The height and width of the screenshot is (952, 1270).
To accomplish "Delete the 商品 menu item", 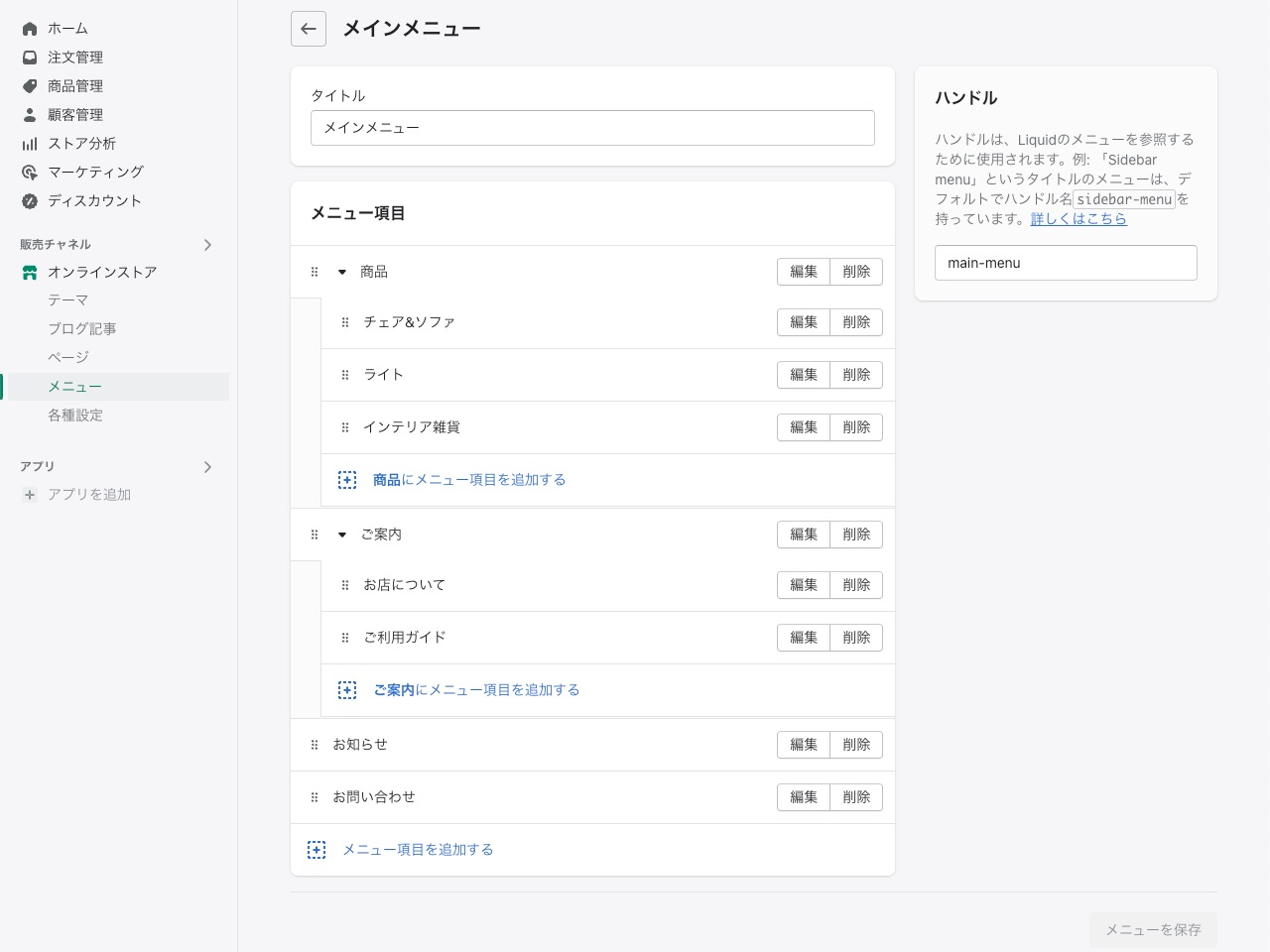I will coord(856,272).
